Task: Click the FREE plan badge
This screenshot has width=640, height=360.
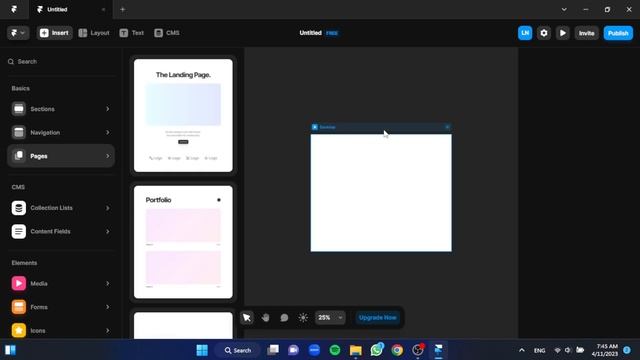Action: pyautogui.click(x=332, y=33)
